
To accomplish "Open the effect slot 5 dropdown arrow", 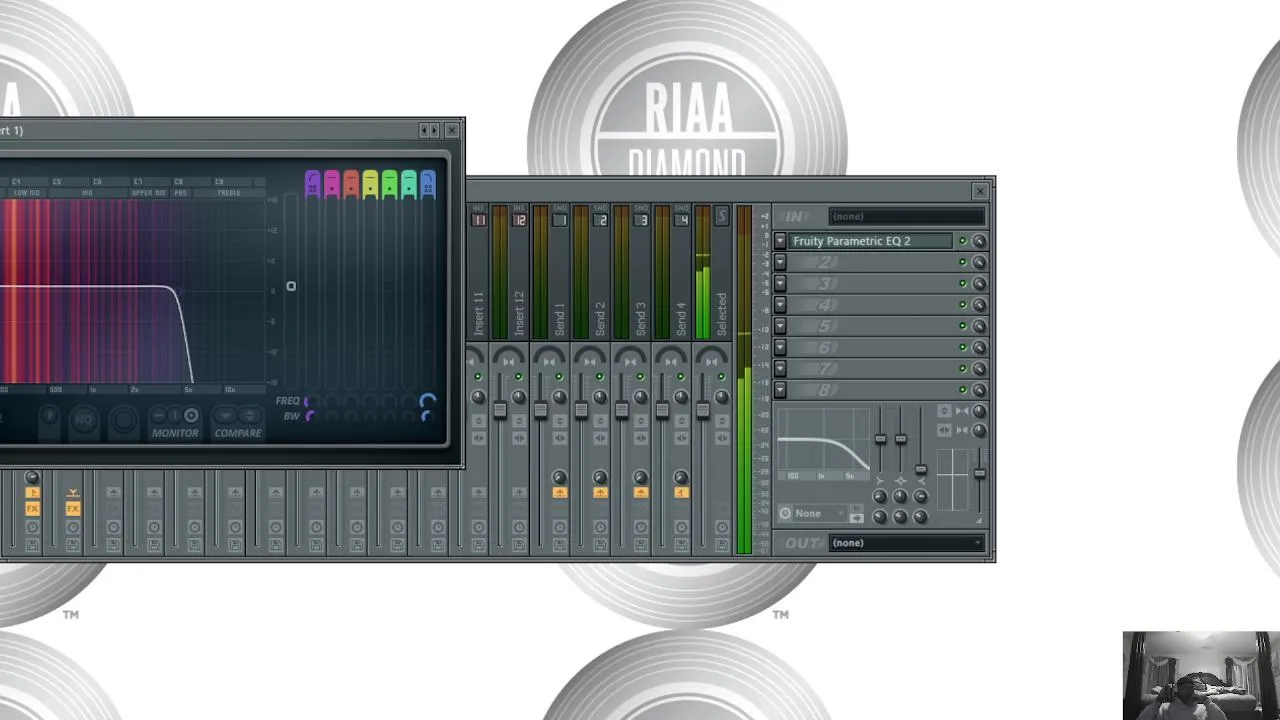I will tap(780, 326).
